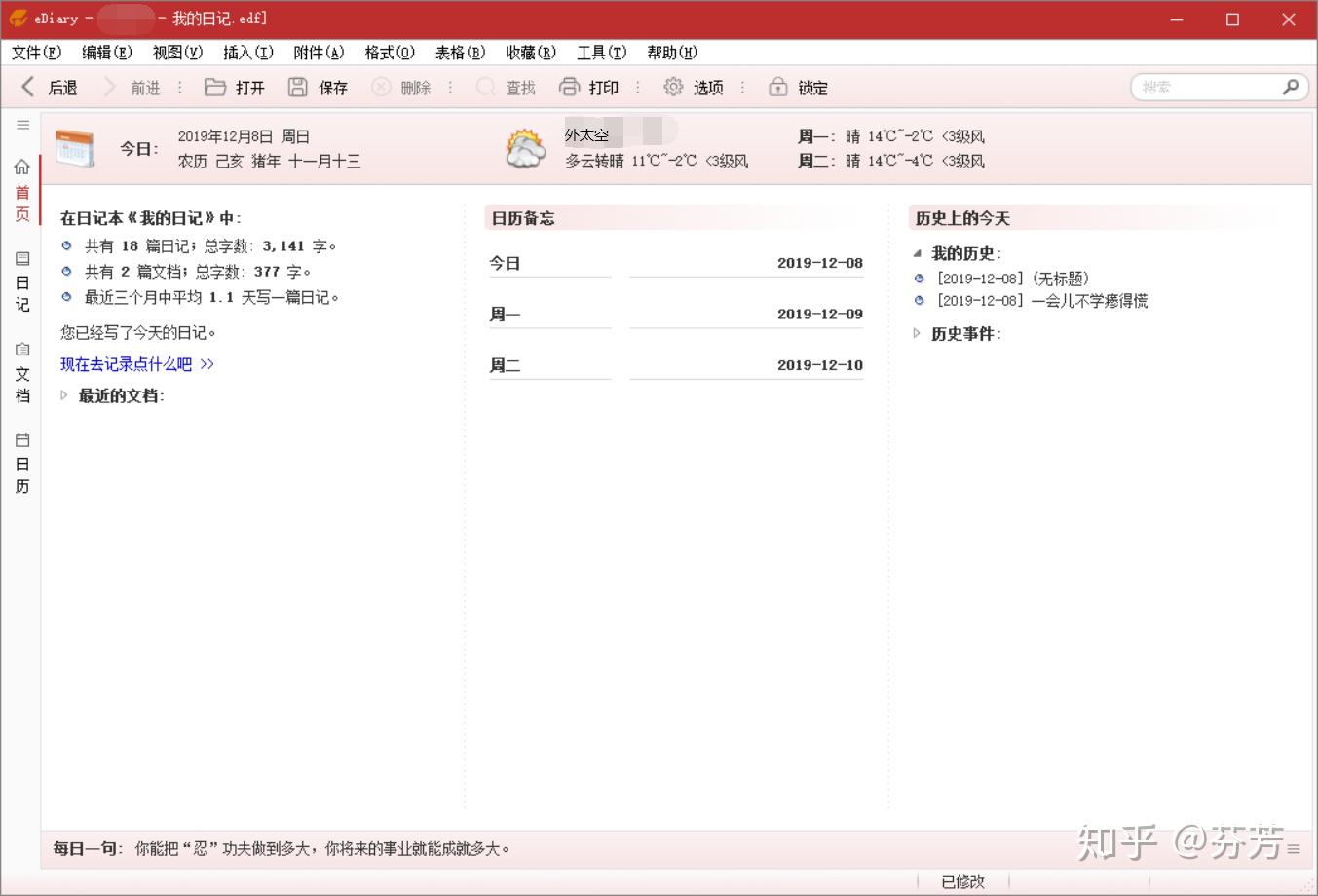Print the diary using the 打印 icon
The image size is (1318, 896).
point(590,87)
